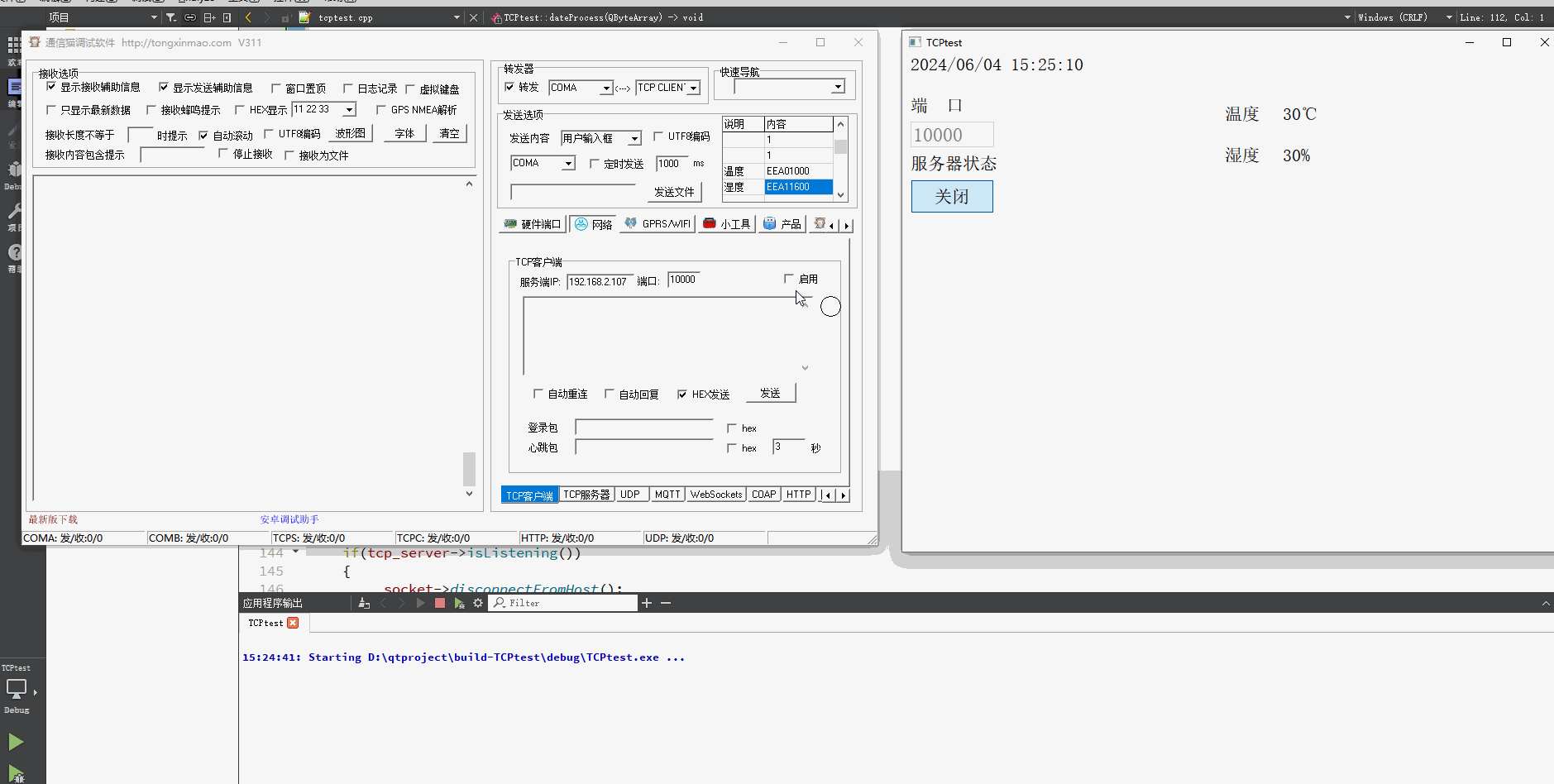Switch to the 网络 network tab
The height and width of the screenshot is (784, 1554).
(x=593, y=224)
